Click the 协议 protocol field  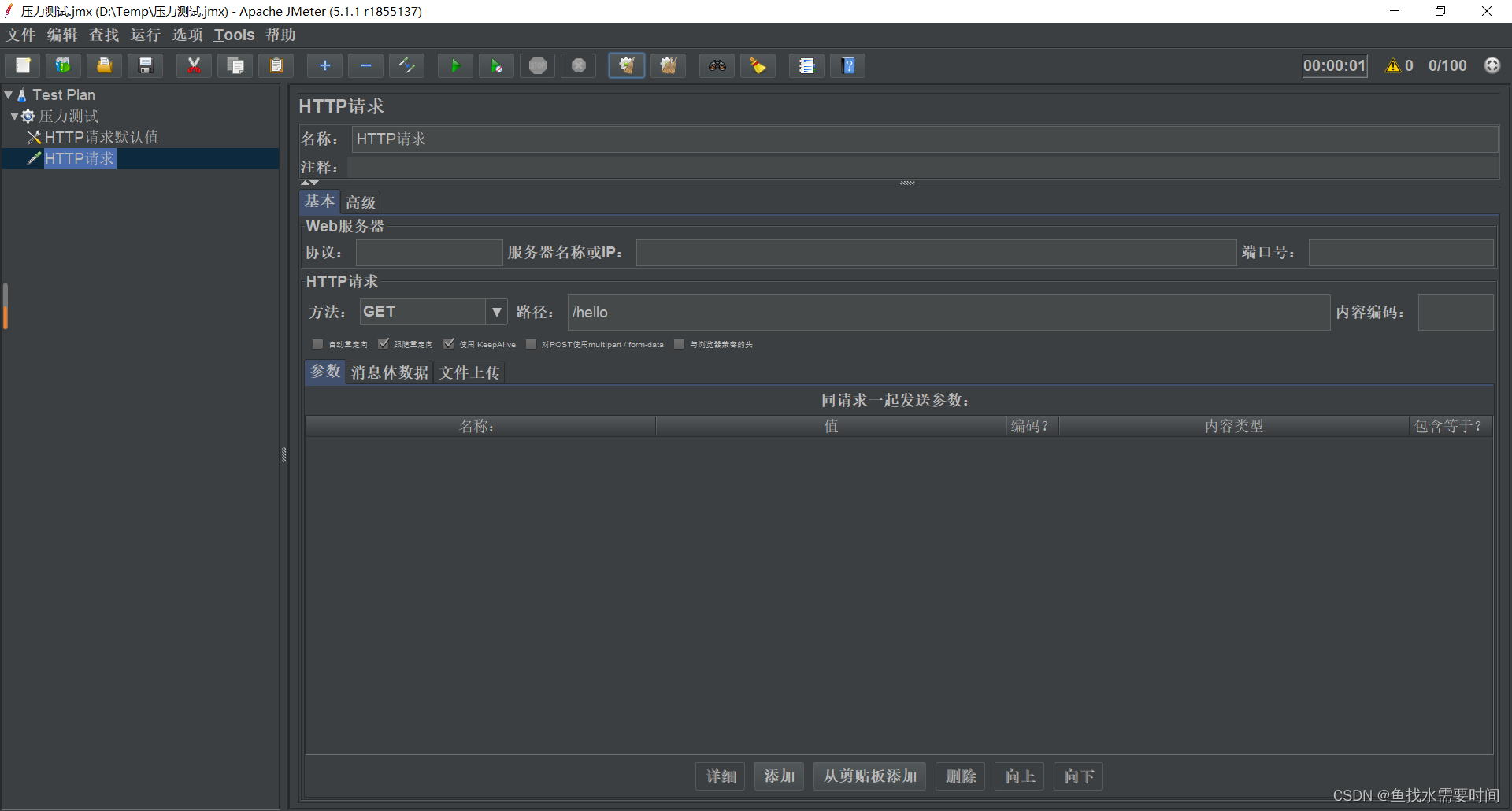[x=429, y=253]
